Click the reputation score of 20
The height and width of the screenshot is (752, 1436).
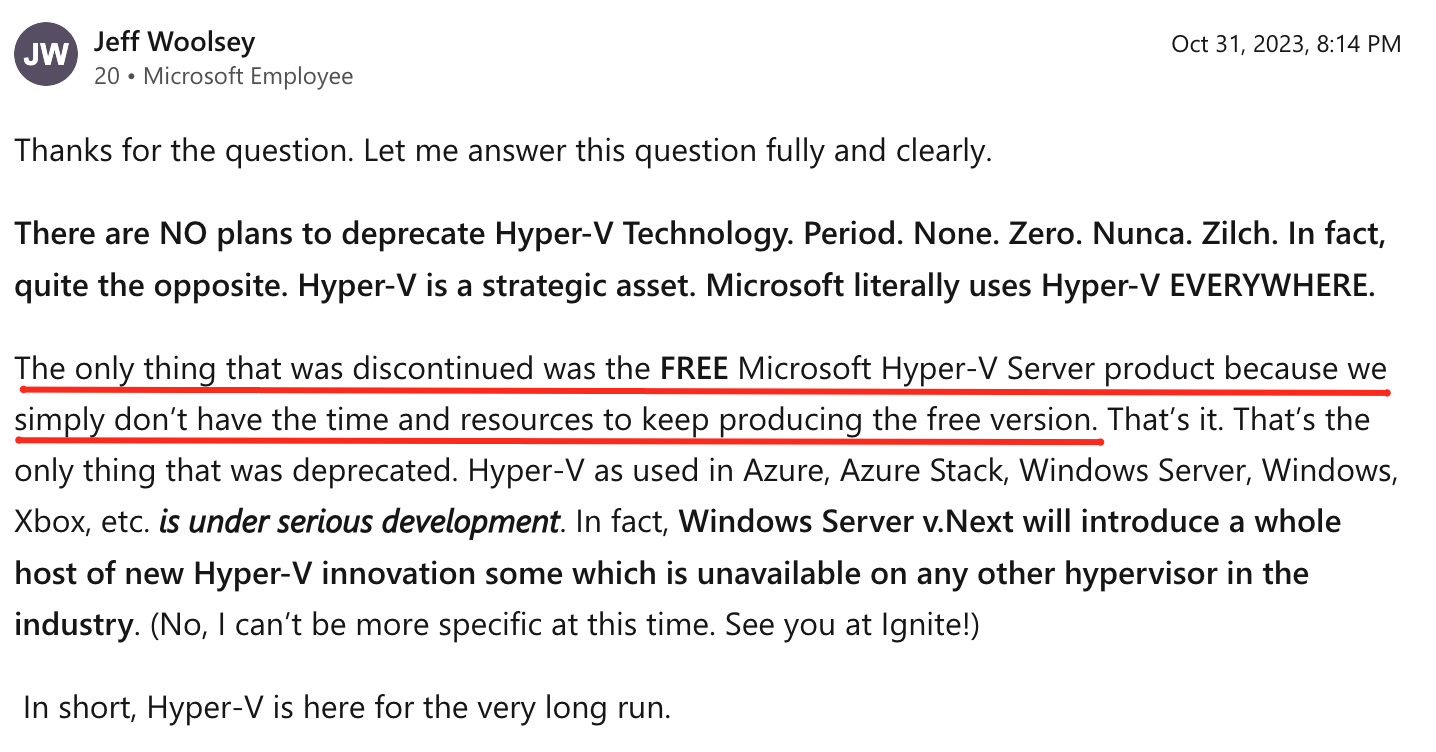[106, 76]
